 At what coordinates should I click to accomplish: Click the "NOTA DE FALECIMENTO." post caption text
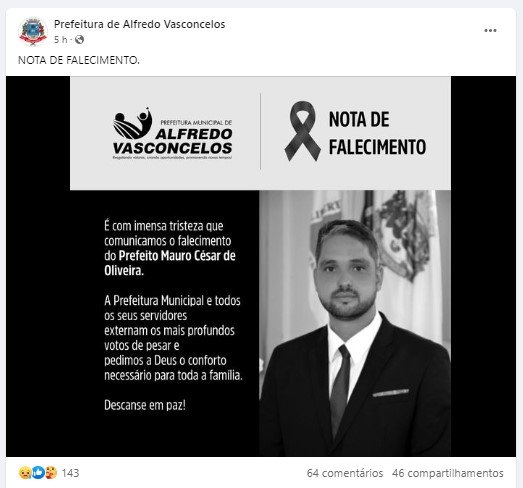pyautogui.click(x=79, y=60)
